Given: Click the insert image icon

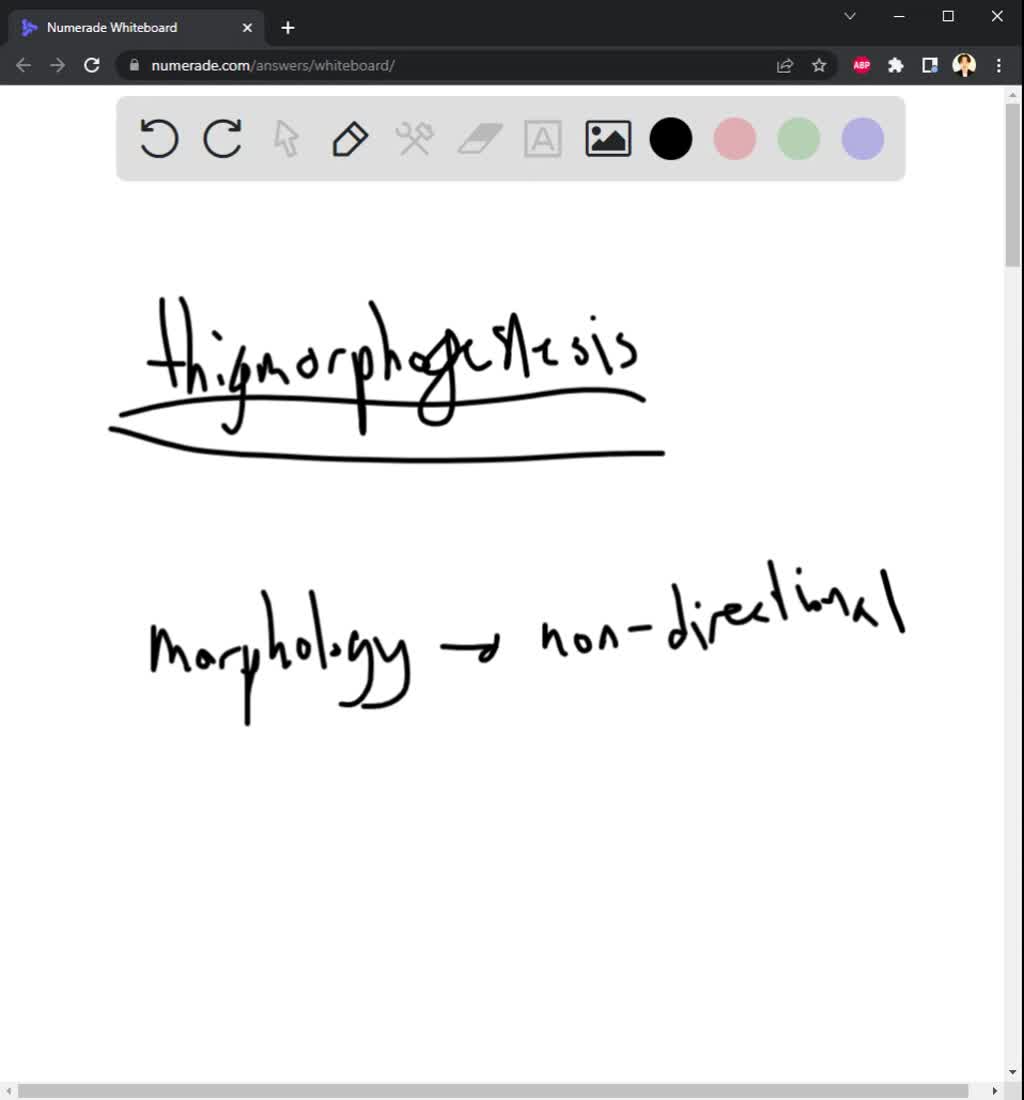Looking at the screenshot, I should (606, 139).
